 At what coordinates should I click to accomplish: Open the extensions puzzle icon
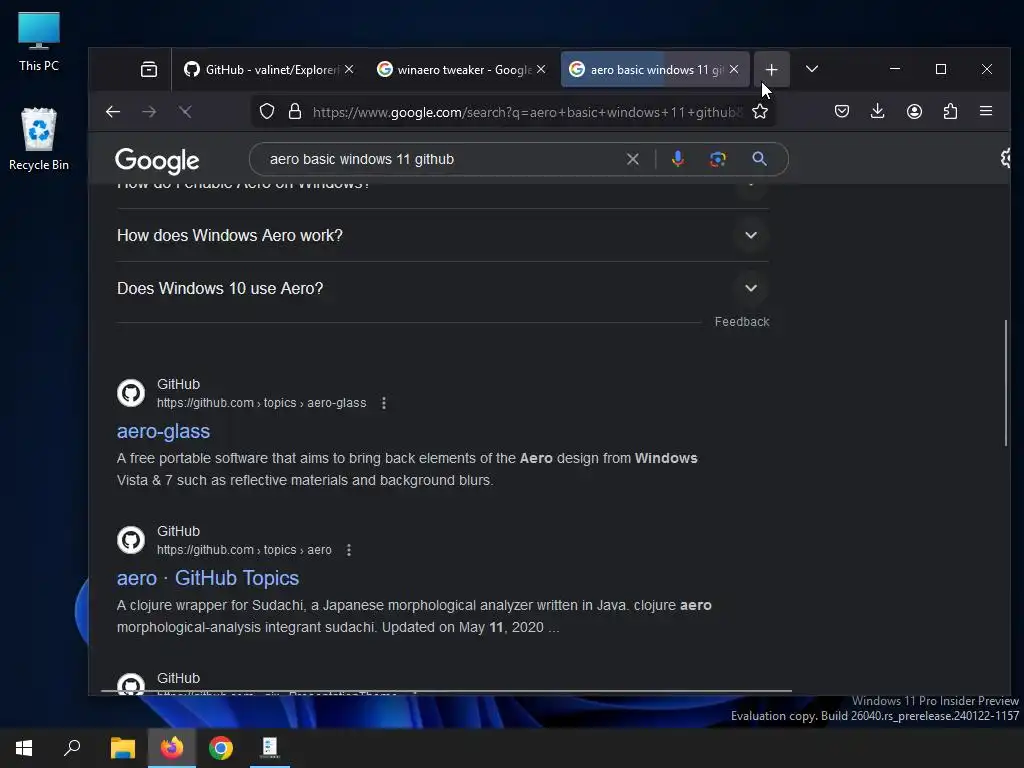click(950, 112)
